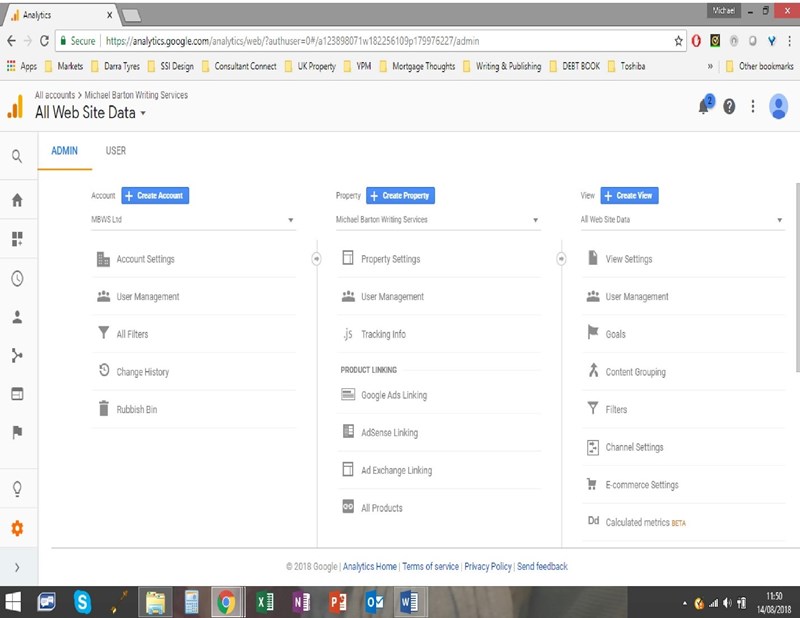Click arrow between Property and View columns

[561, 259]
